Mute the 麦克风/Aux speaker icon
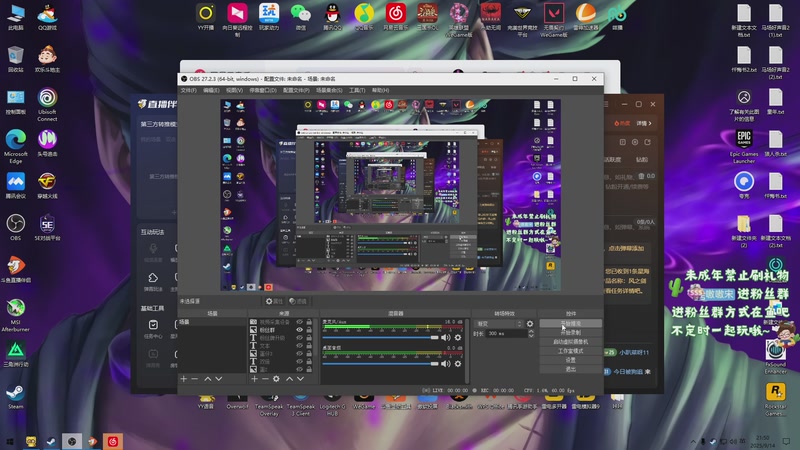800x450 pixels. pos(446,337)
